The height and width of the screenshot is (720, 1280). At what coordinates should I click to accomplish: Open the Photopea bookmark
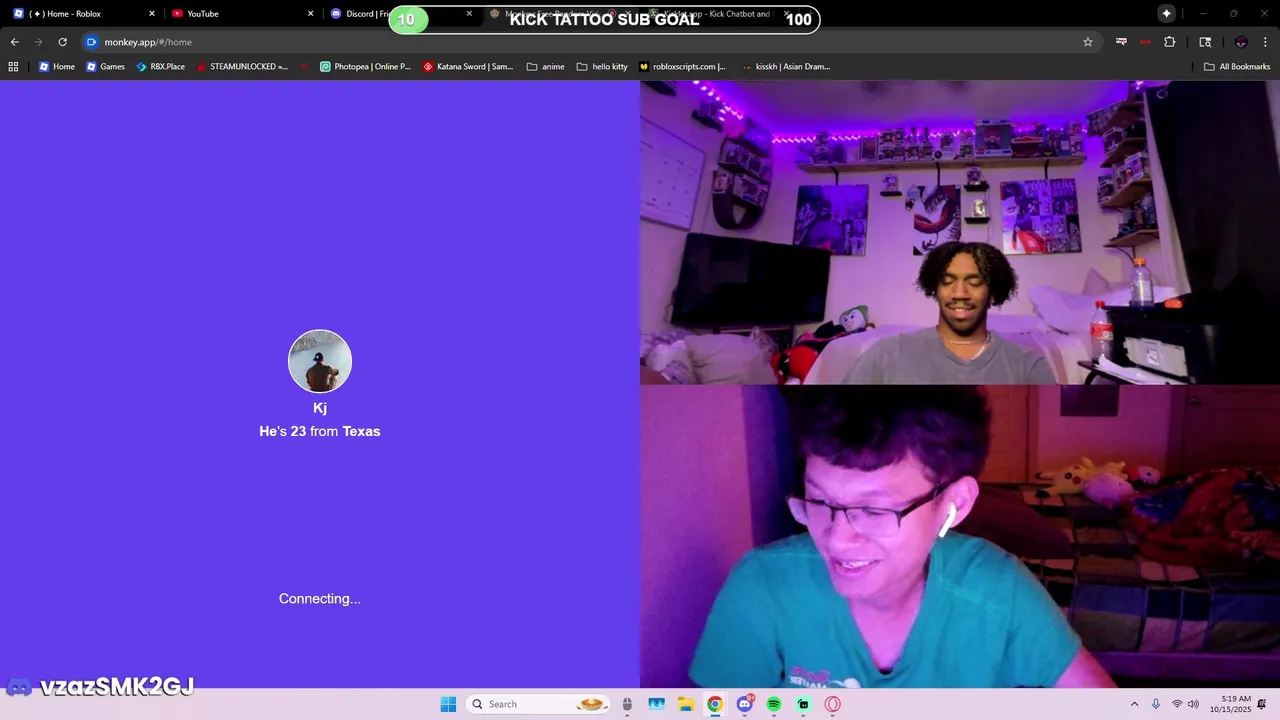coord(365,67)
